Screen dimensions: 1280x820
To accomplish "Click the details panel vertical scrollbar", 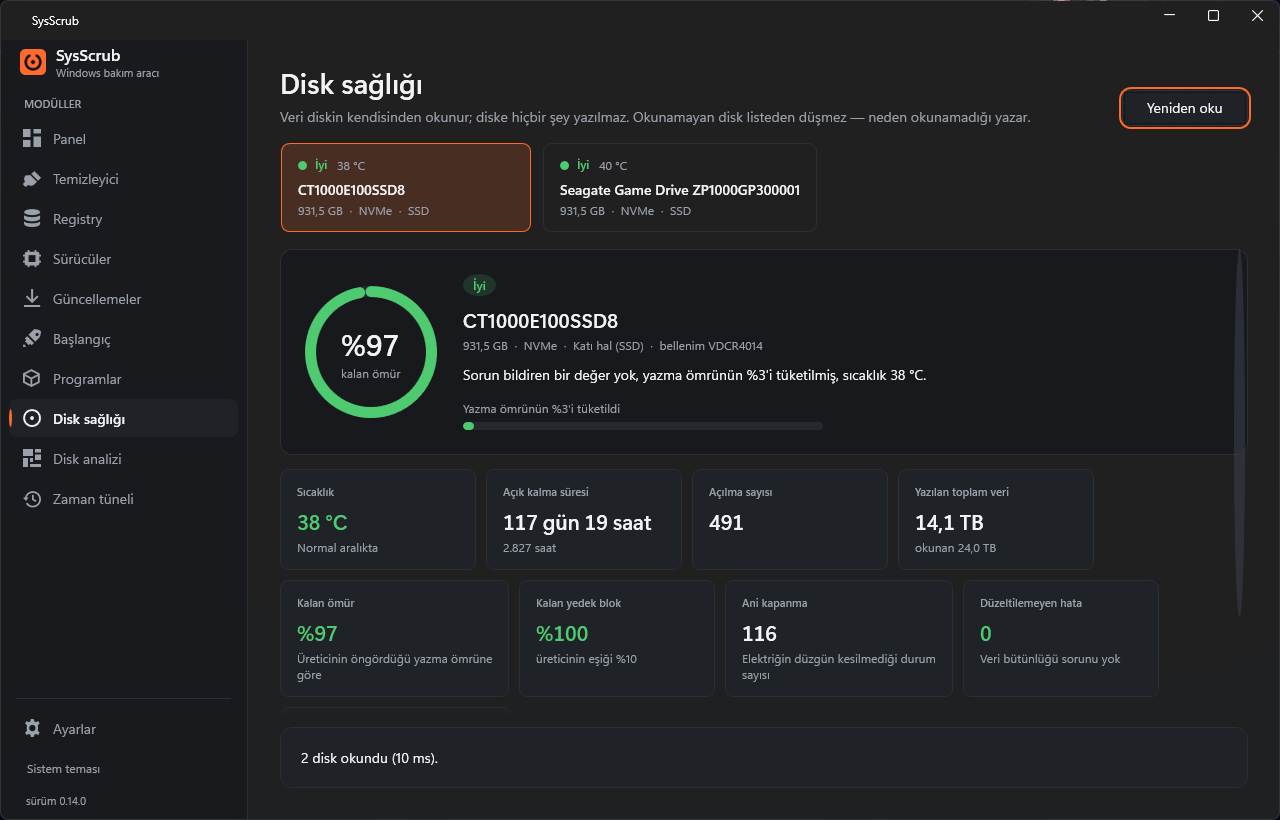I will click(1240, 433).
